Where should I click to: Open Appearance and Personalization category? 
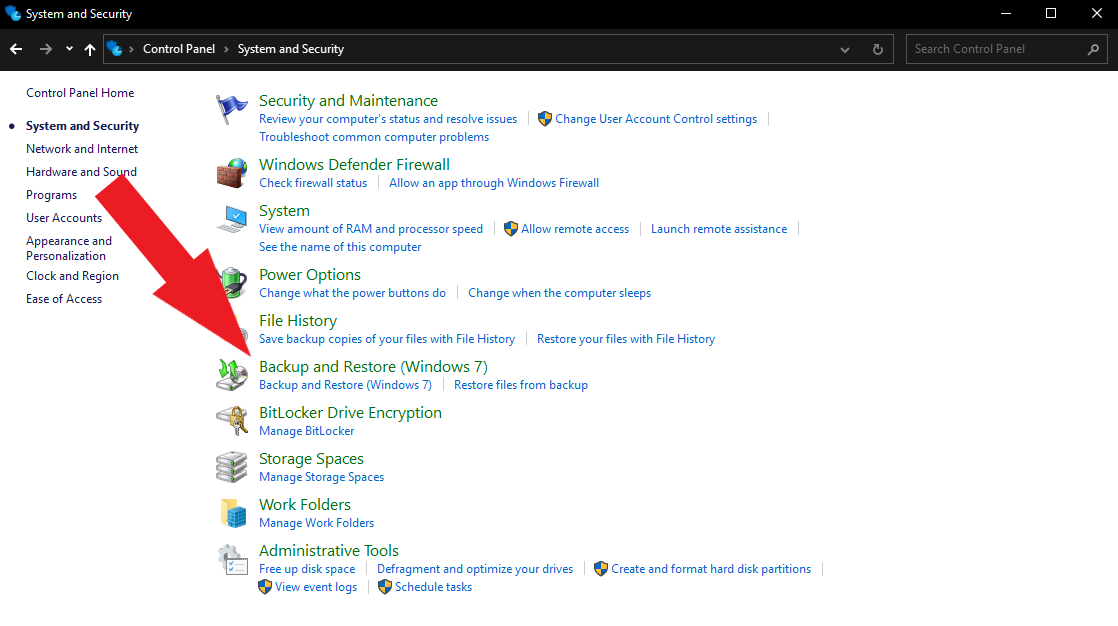click(x=69, y=248)
